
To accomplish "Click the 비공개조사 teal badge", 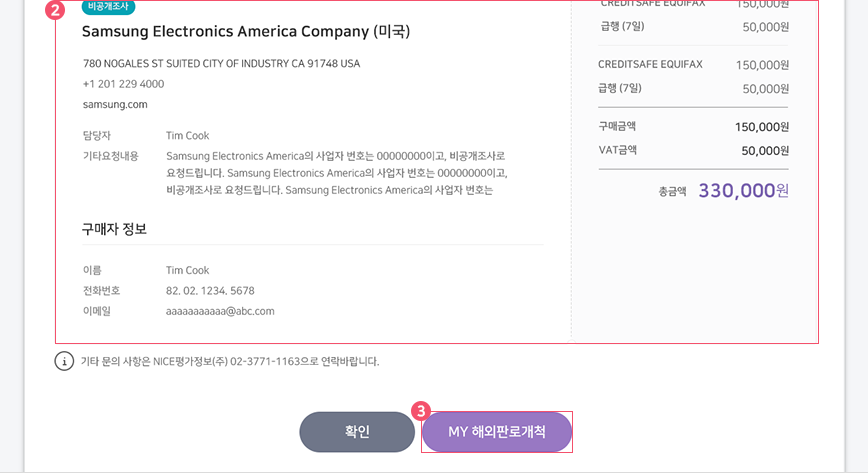I will (108, 7).
